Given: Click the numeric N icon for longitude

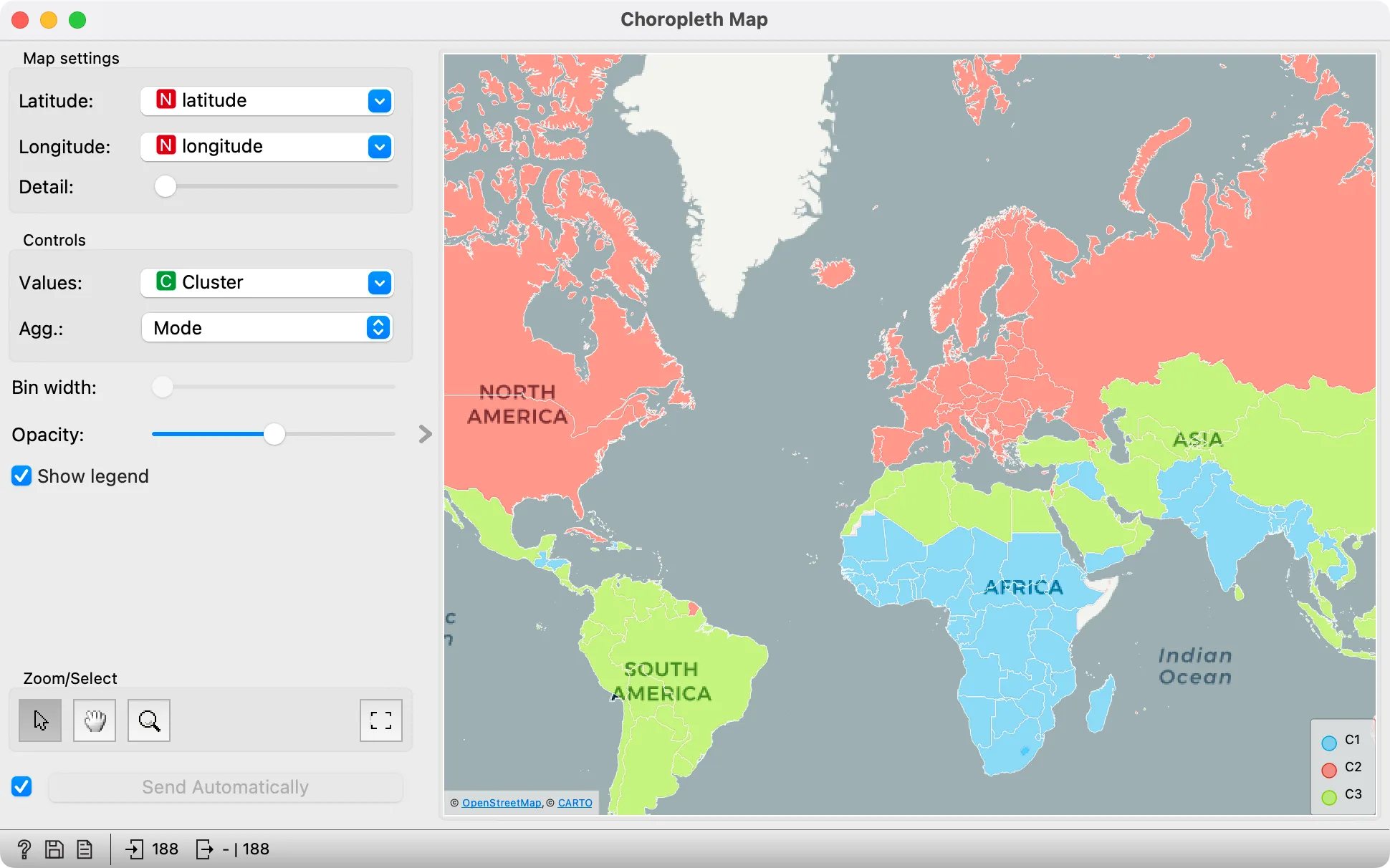Looking at the screenshot, I should (x=166, y=145).
